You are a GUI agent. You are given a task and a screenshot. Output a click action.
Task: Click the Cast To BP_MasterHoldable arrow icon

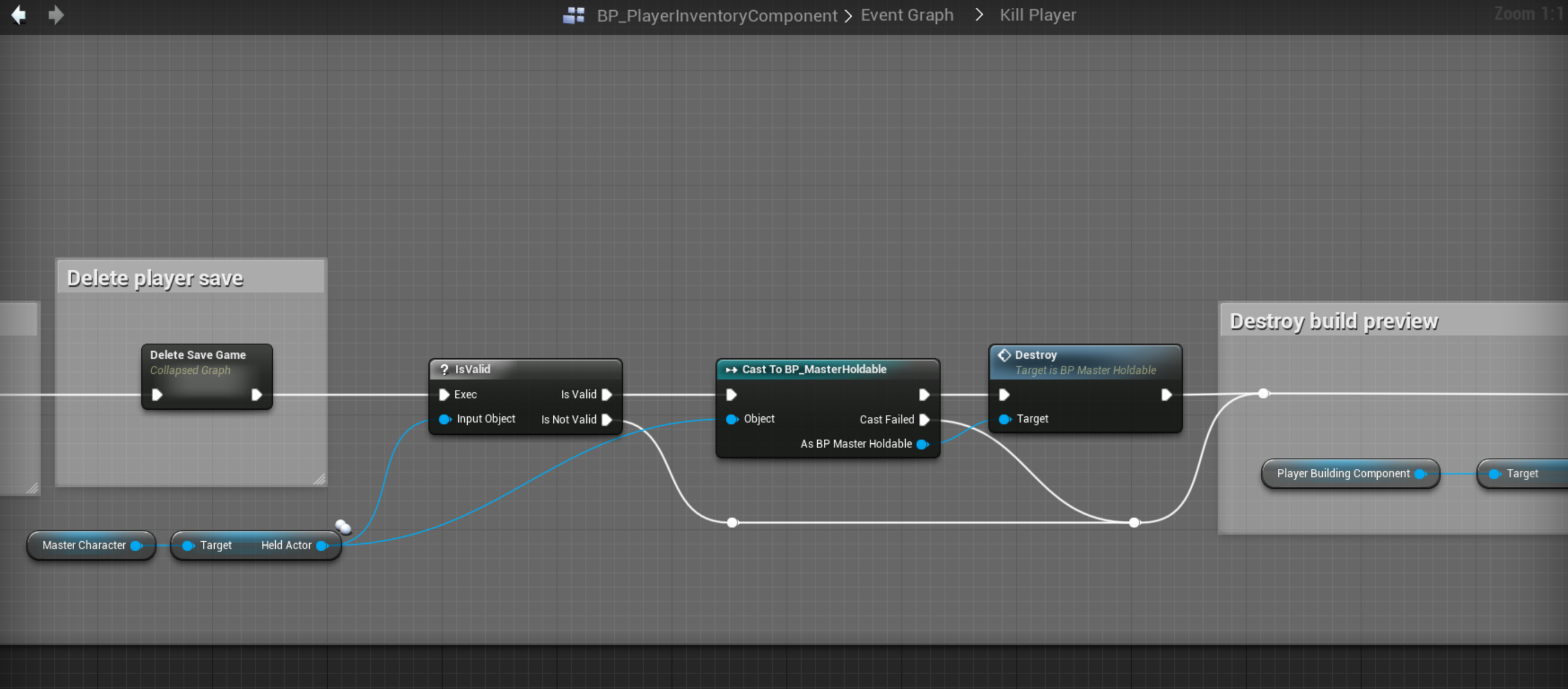click(731, 370)
